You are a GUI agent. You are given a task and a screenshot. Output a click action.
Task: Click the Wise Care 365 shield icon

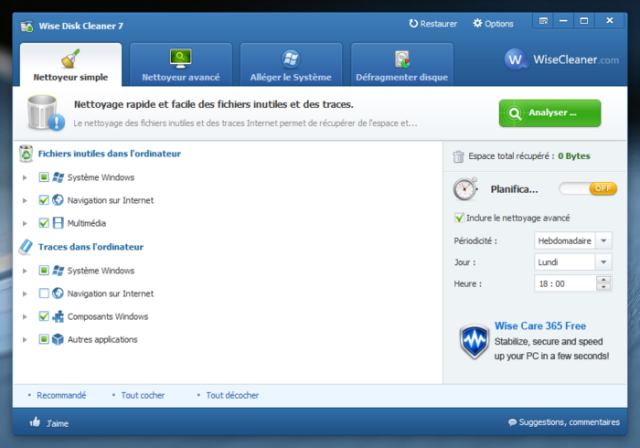click(x=472, y=343)
